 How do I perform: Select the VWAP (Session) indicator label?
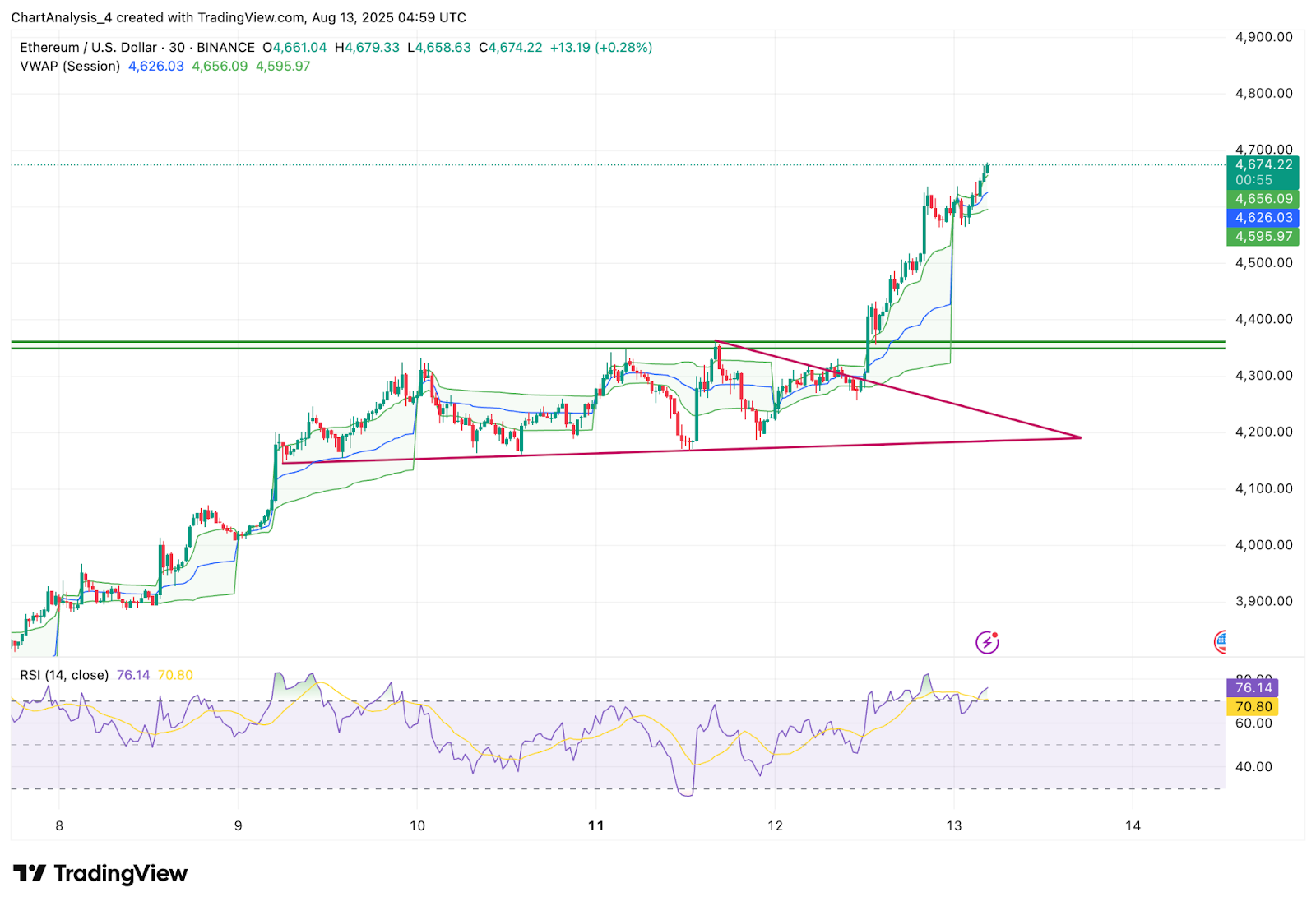(x=70, y=66)
